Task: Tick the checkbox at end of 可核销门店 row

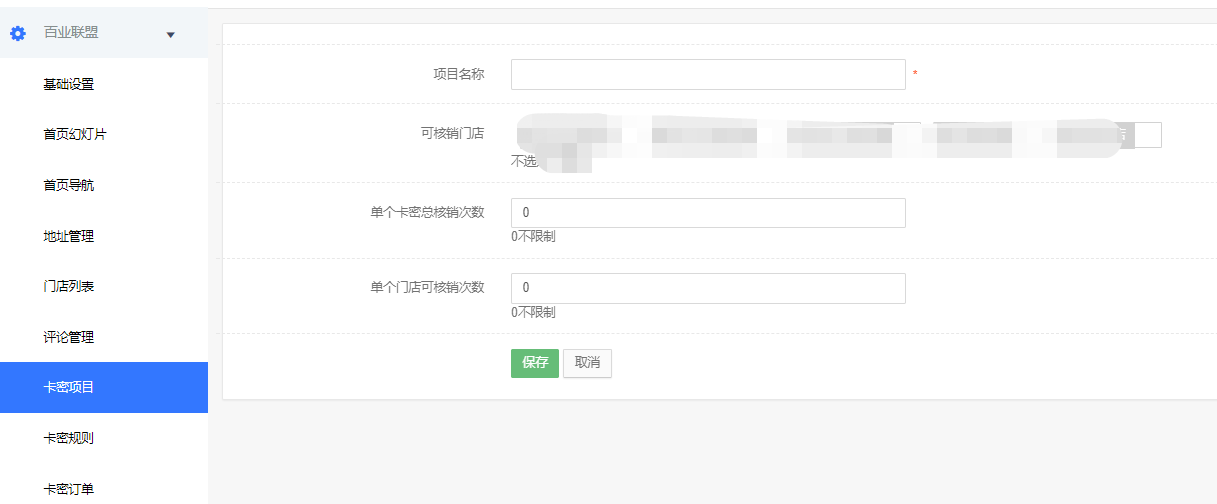Action: coord(1148,135)
